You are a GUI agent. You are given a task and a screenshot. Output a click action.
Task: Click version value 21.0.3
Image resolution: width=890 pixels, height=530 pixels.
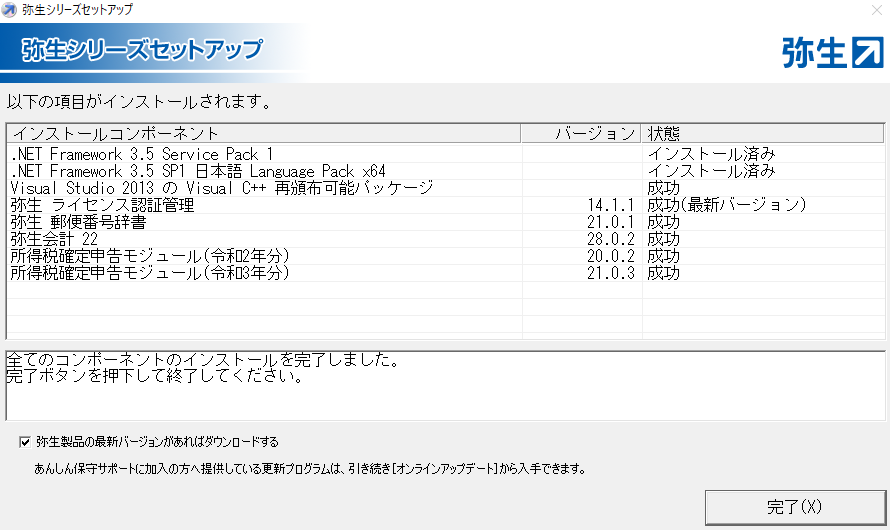coord(611,273)
